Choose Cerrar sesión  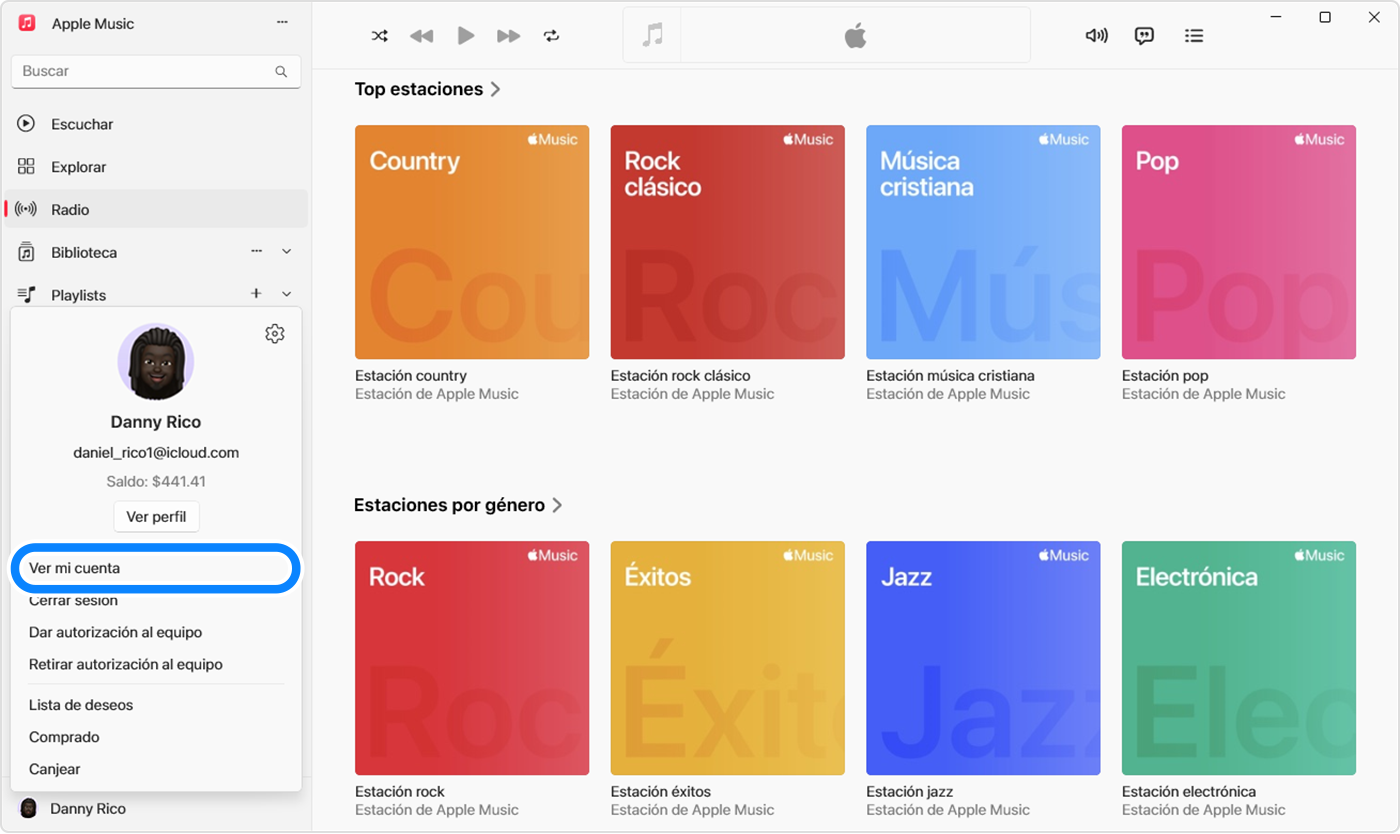(73, 601)
